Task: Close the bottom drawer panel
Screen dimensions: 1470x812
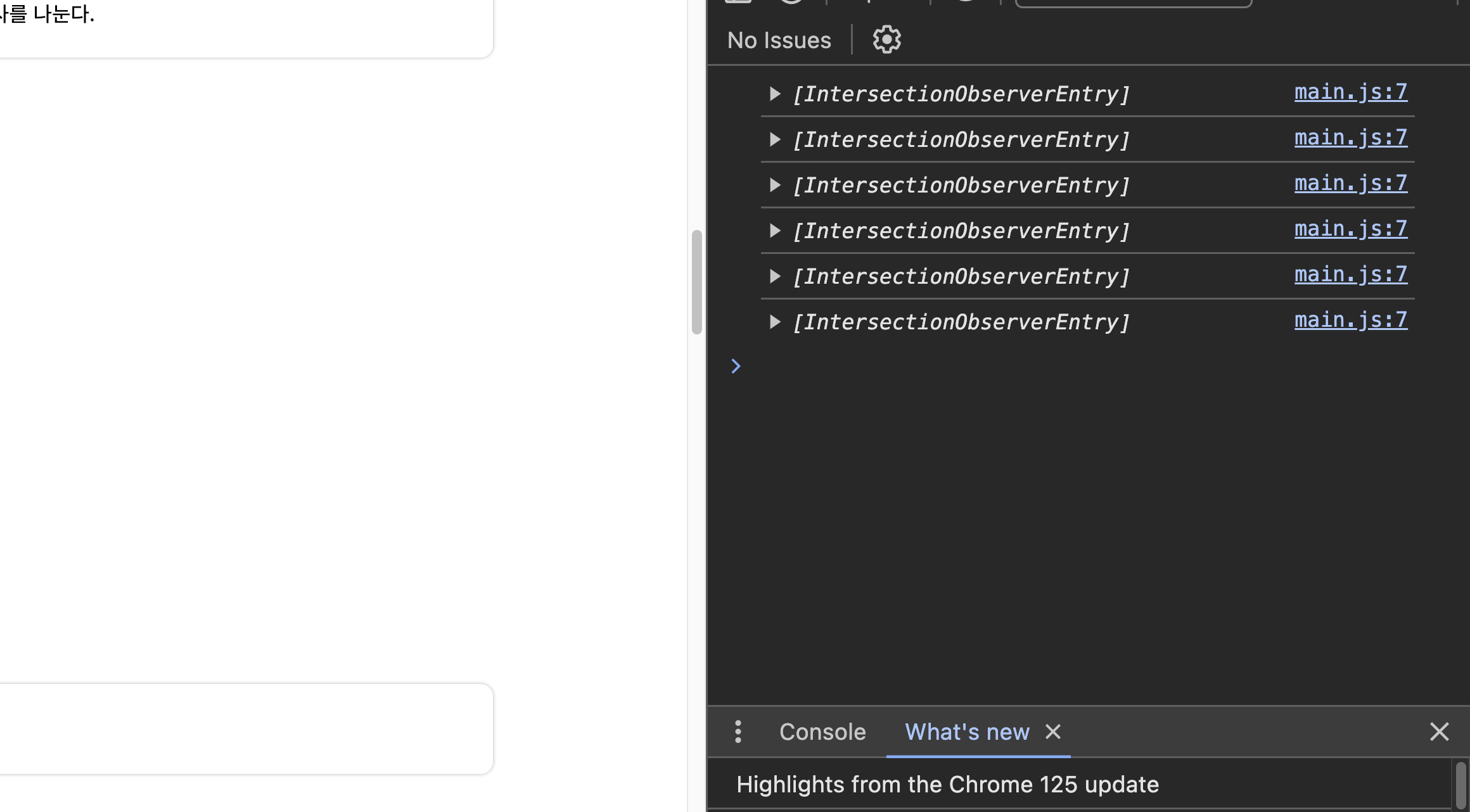Action: [1439, 732]
